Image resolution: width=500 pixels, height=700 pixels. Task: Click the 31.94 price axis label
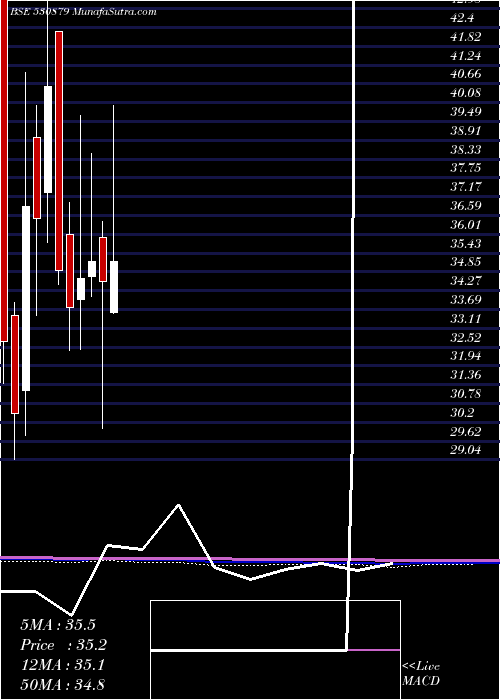pos(466,356)
